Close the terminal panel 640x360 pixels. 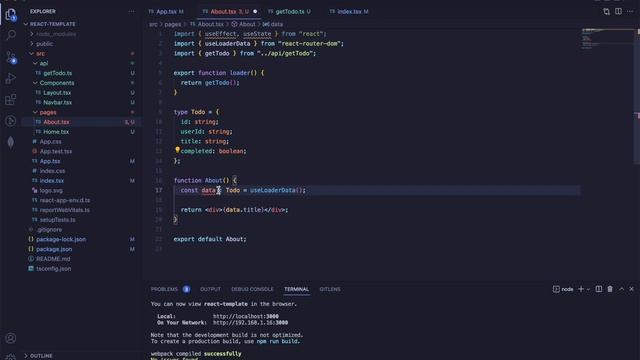click(631, 289)
